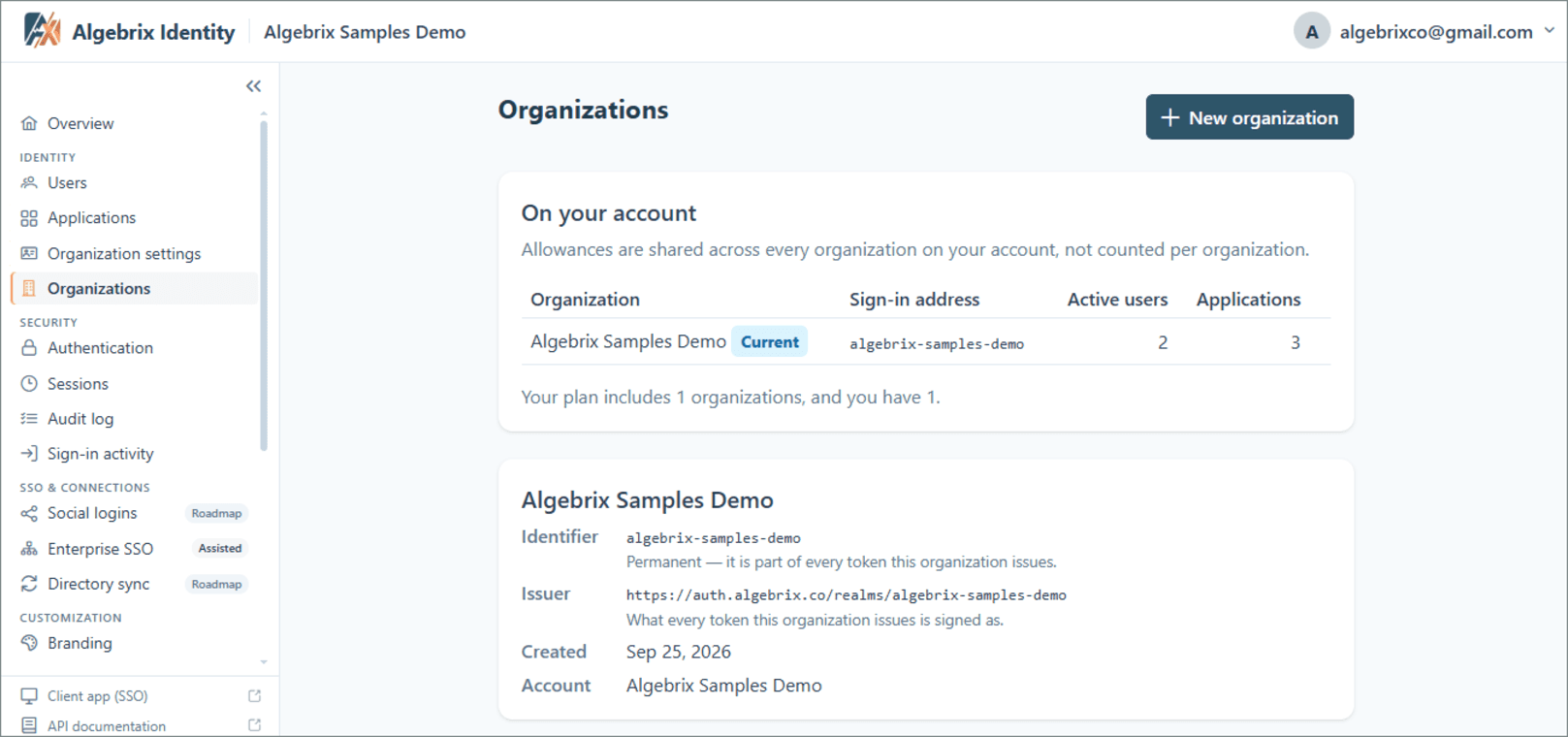Select Authentication in the Security section
This screenshot has width=1568, height=737.
(135, 348)
